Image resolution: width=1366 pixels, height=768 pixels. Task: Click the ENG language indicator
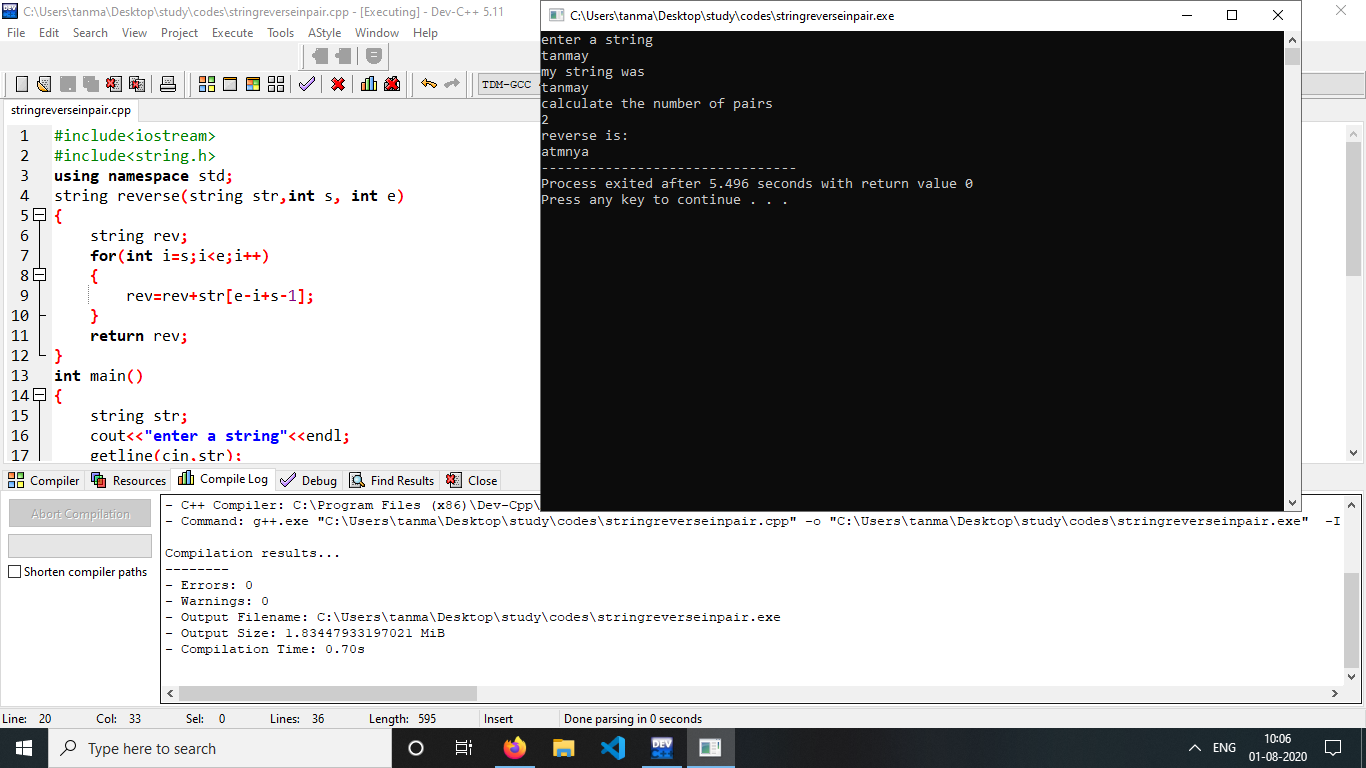click(1224, 748)
